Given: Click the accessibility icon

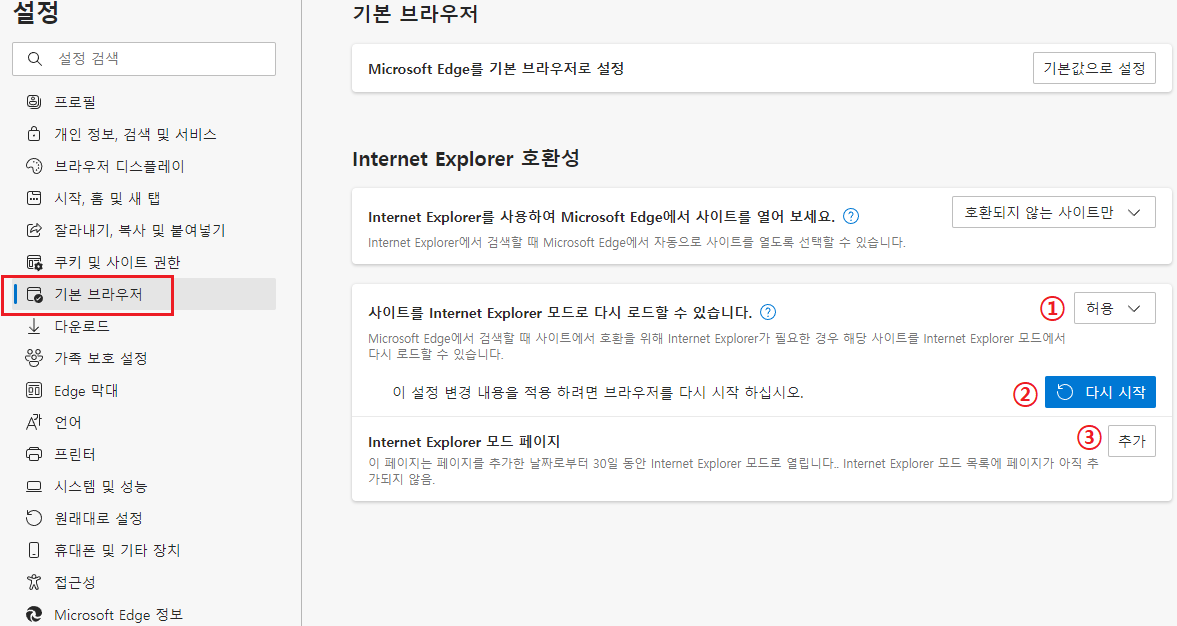Looking at the screenshot, I should pyautogui.click(x=34, y=582).
